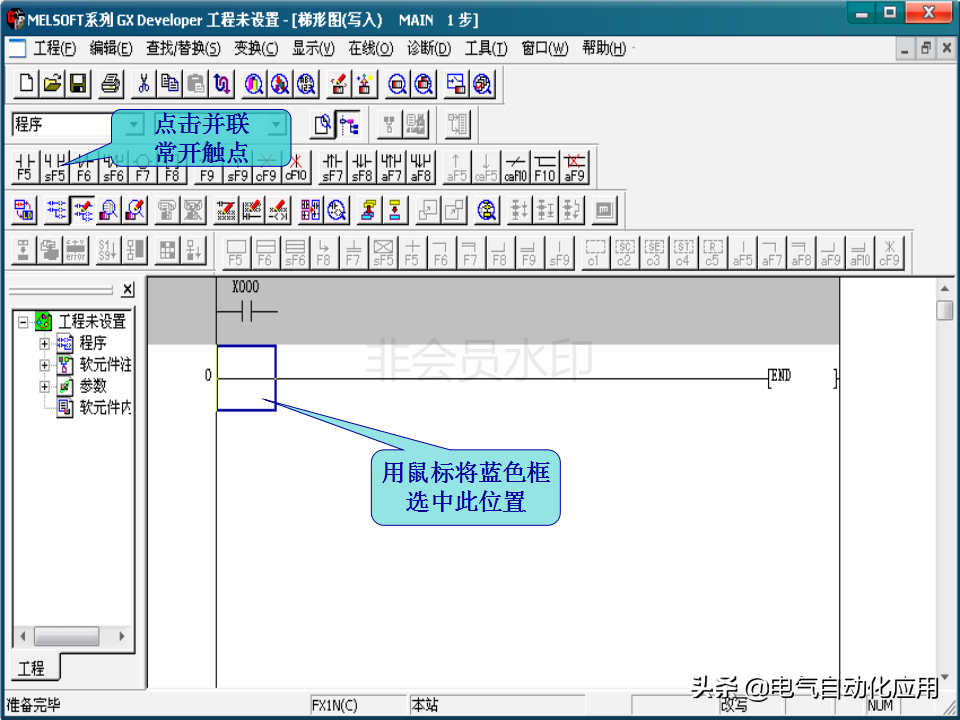Delete vertical line with cF10 button
Viewport: 960px width, 720px height.
coord(296,167)
